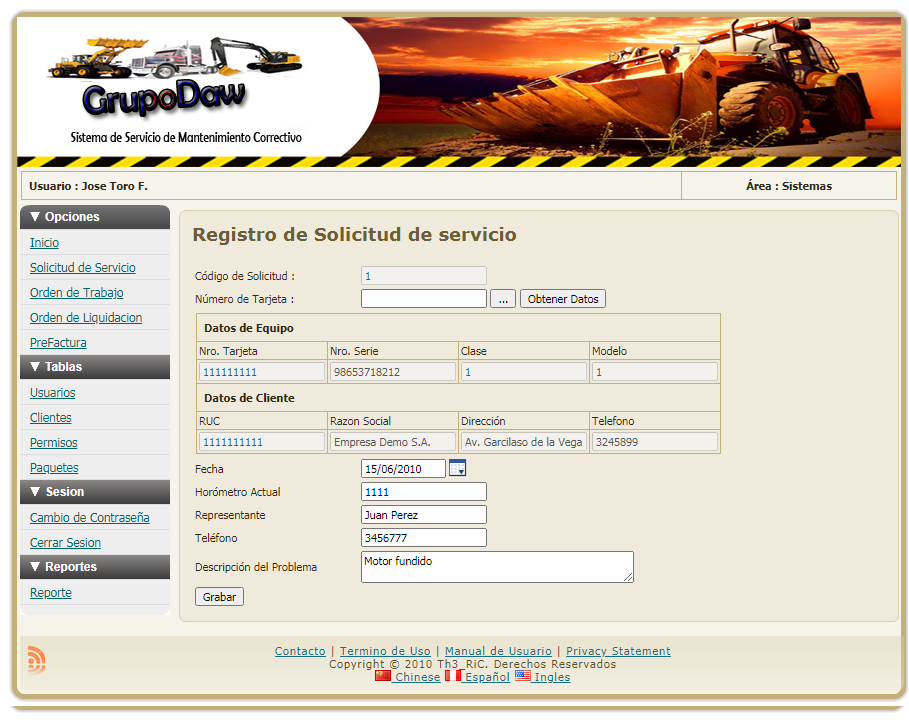Click the RUC field 1111111111

262,442
